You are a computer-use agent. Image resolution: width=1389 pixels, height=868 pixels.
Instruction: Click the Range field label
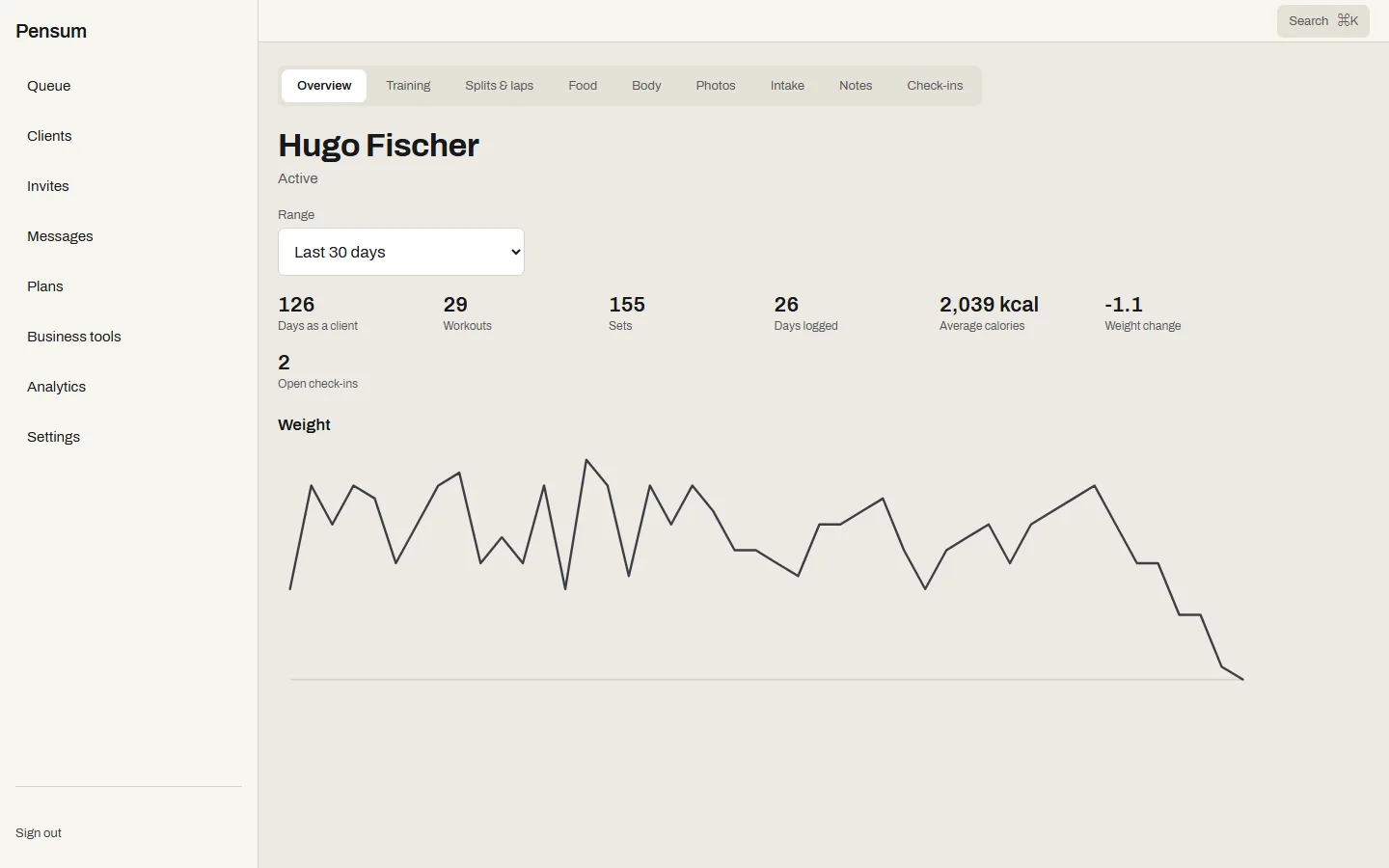coord(296,215)
